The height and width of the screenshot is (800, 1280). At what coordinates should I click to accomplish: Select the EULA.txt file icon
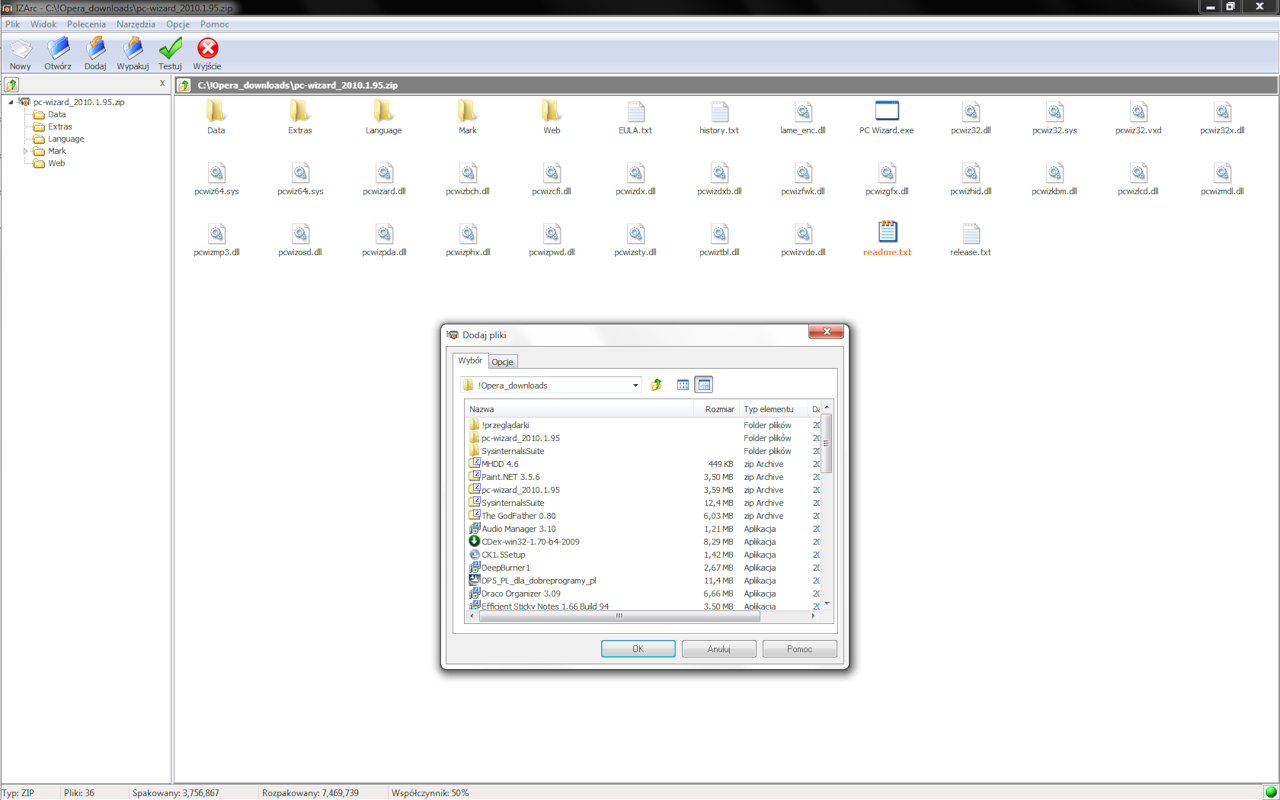tap(635, 111)
